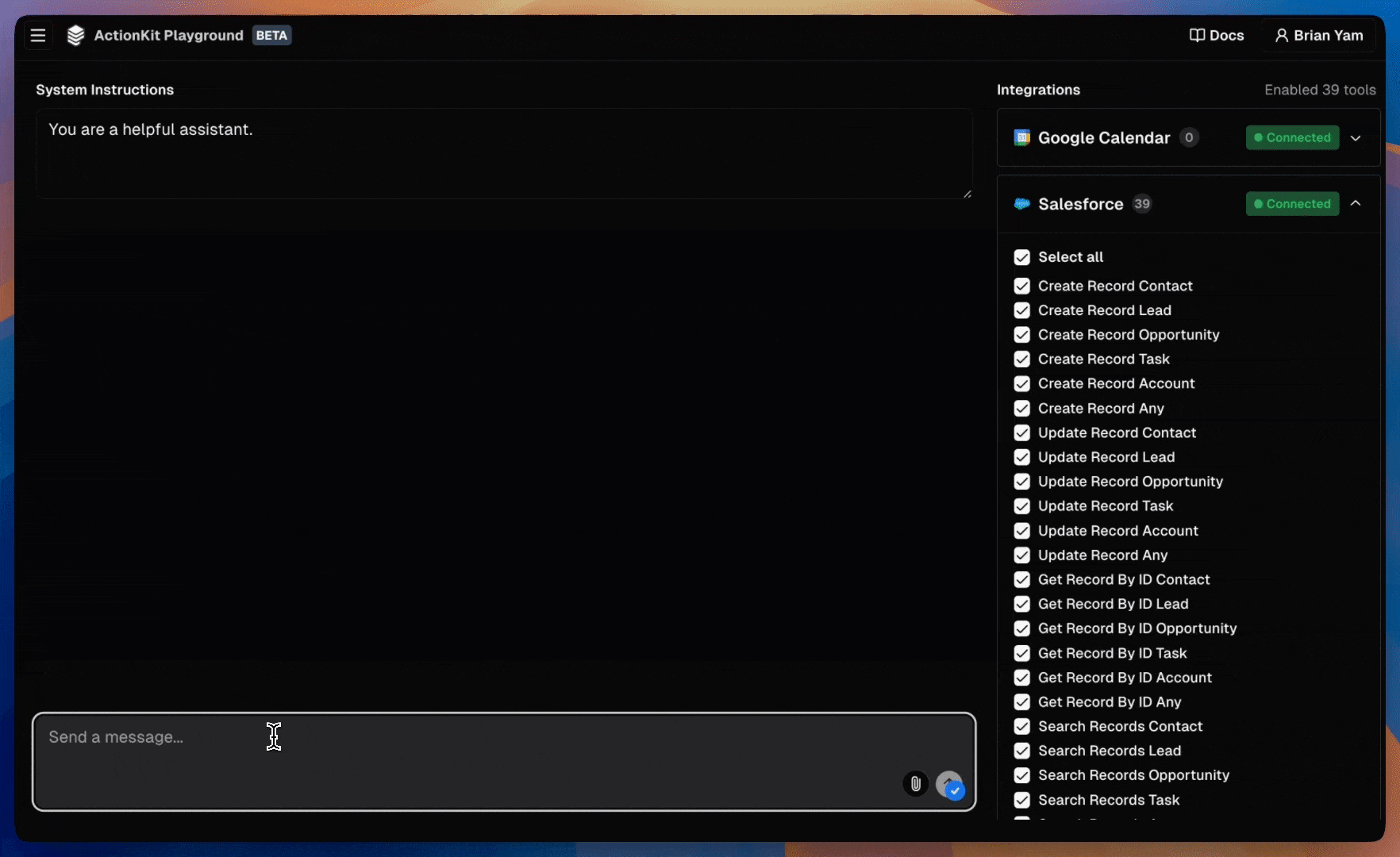This screenshot has width=1400, height=857.
Task: Toggle the Update Record Opportunity checkbox
Action: pyautogui.click(x=1021, y=482)
